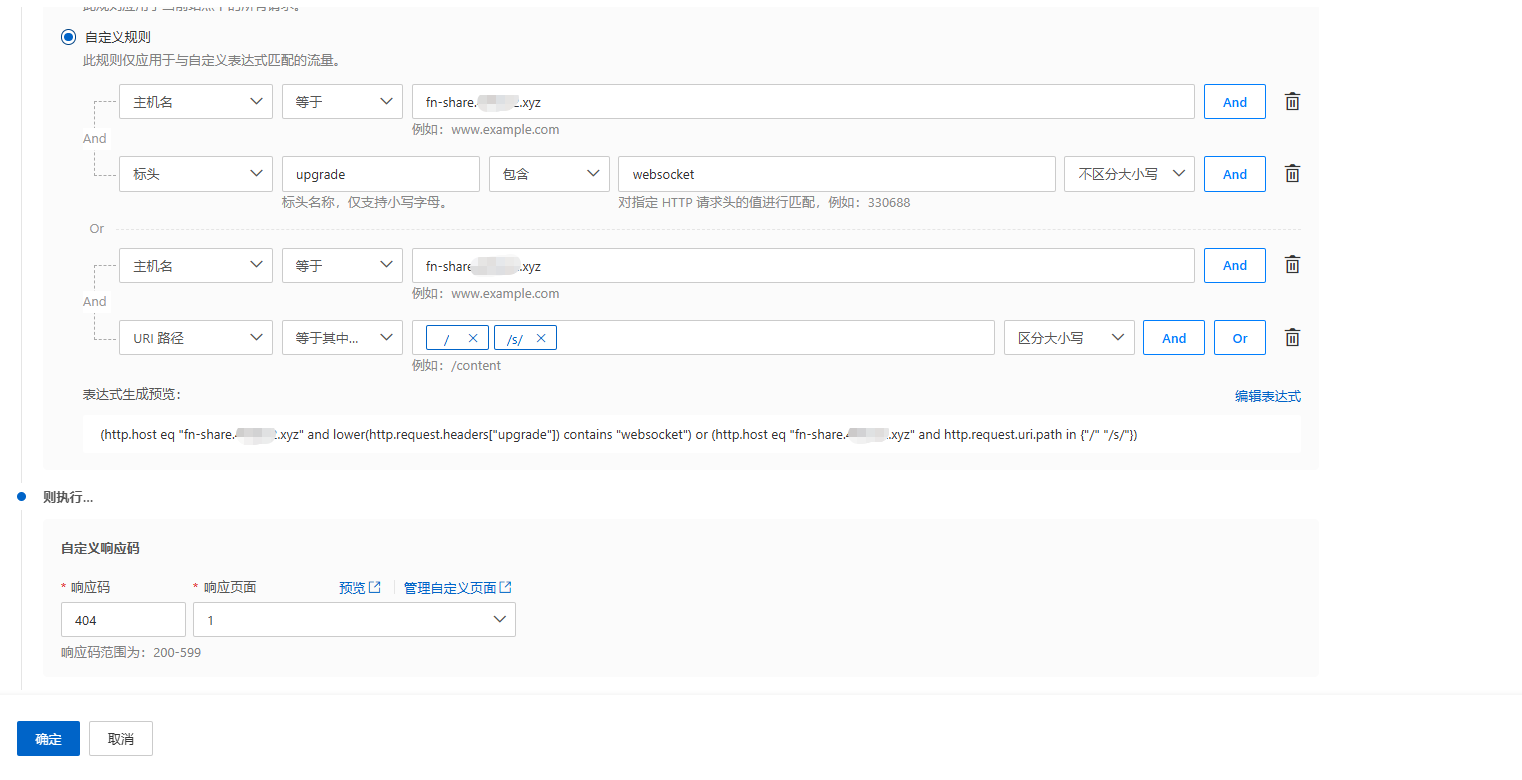Click the 取消 cancel button
The height and width of the screenshot is (780, 1522).
(121, 739)
